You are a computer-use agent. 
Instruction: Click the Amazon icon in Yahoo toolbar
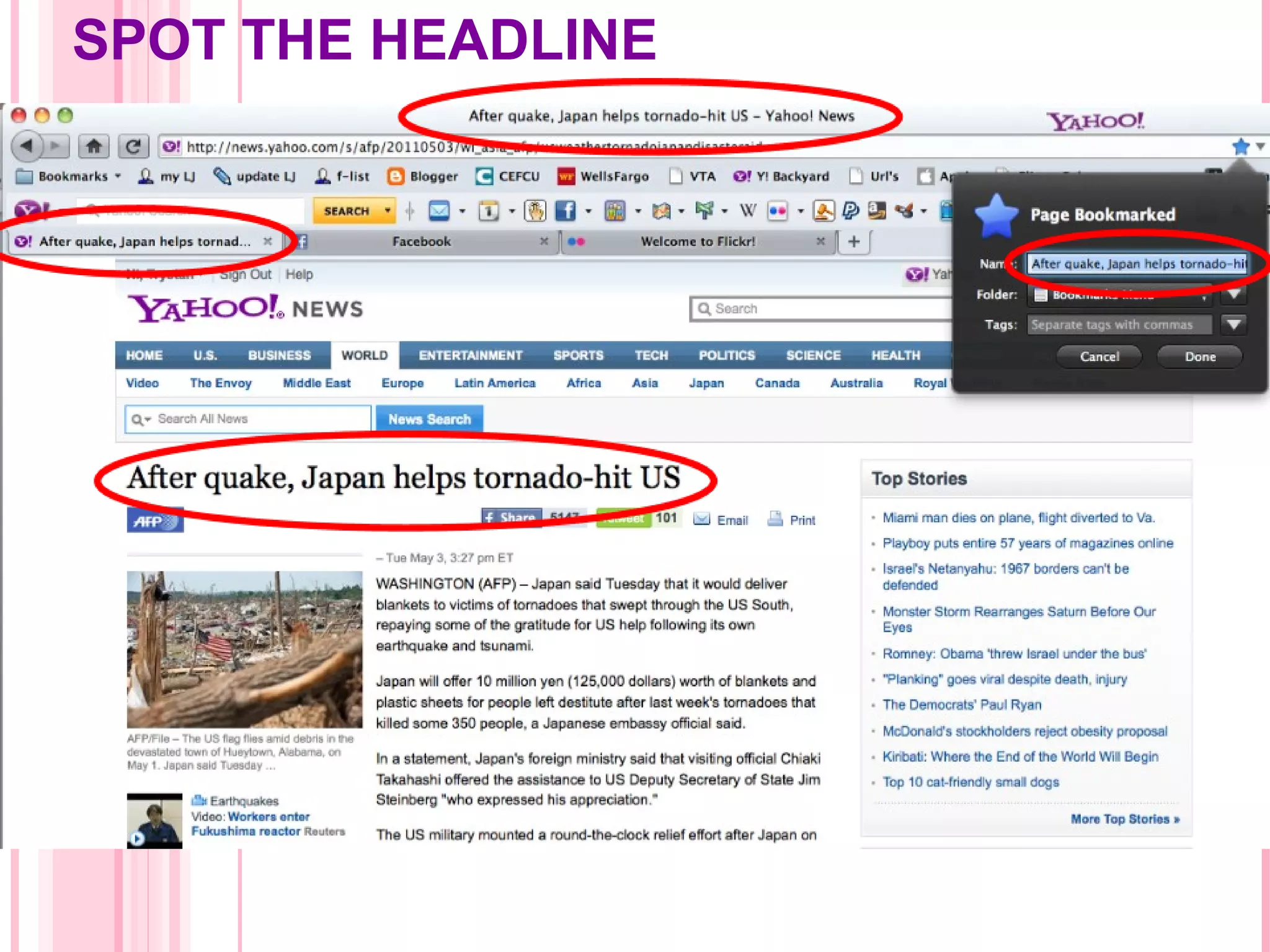tap(876, 211)
